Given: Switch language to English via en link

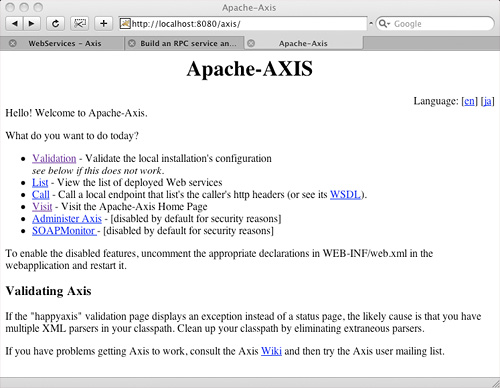Looking at the screenshot, I should click(469, 101).
